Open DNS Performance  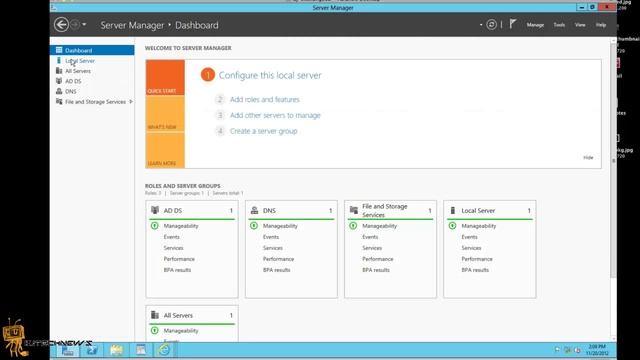278,259
